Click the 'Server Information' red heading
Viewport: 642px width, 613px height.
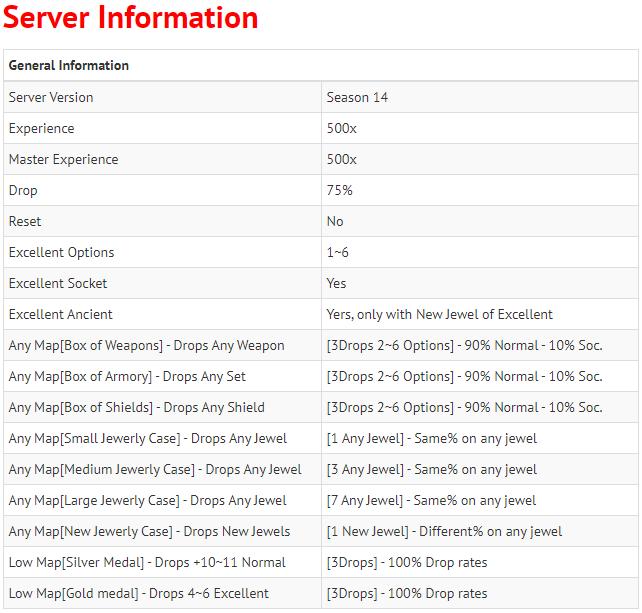130,18
